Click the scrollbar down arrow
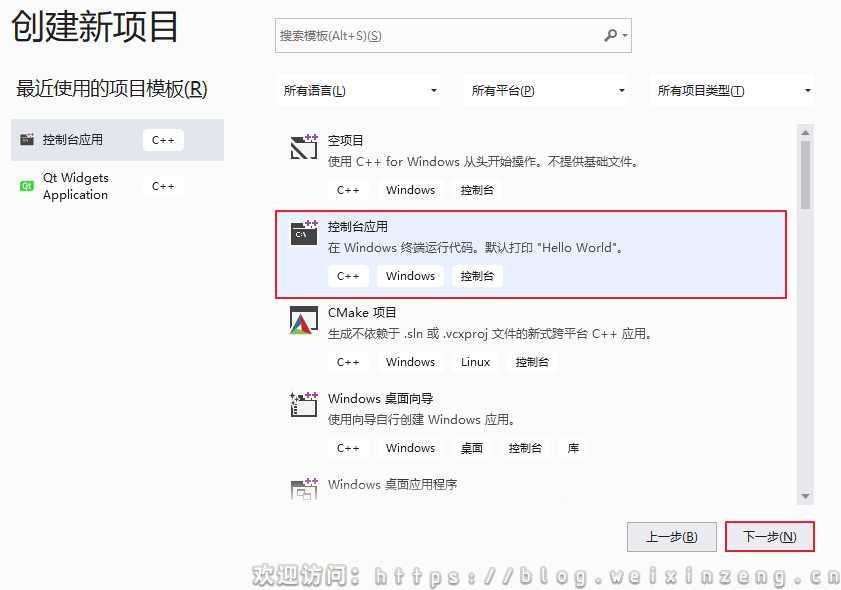Viewport: 841px width, 590px height. pyautogui.click(x=806, y=497)
